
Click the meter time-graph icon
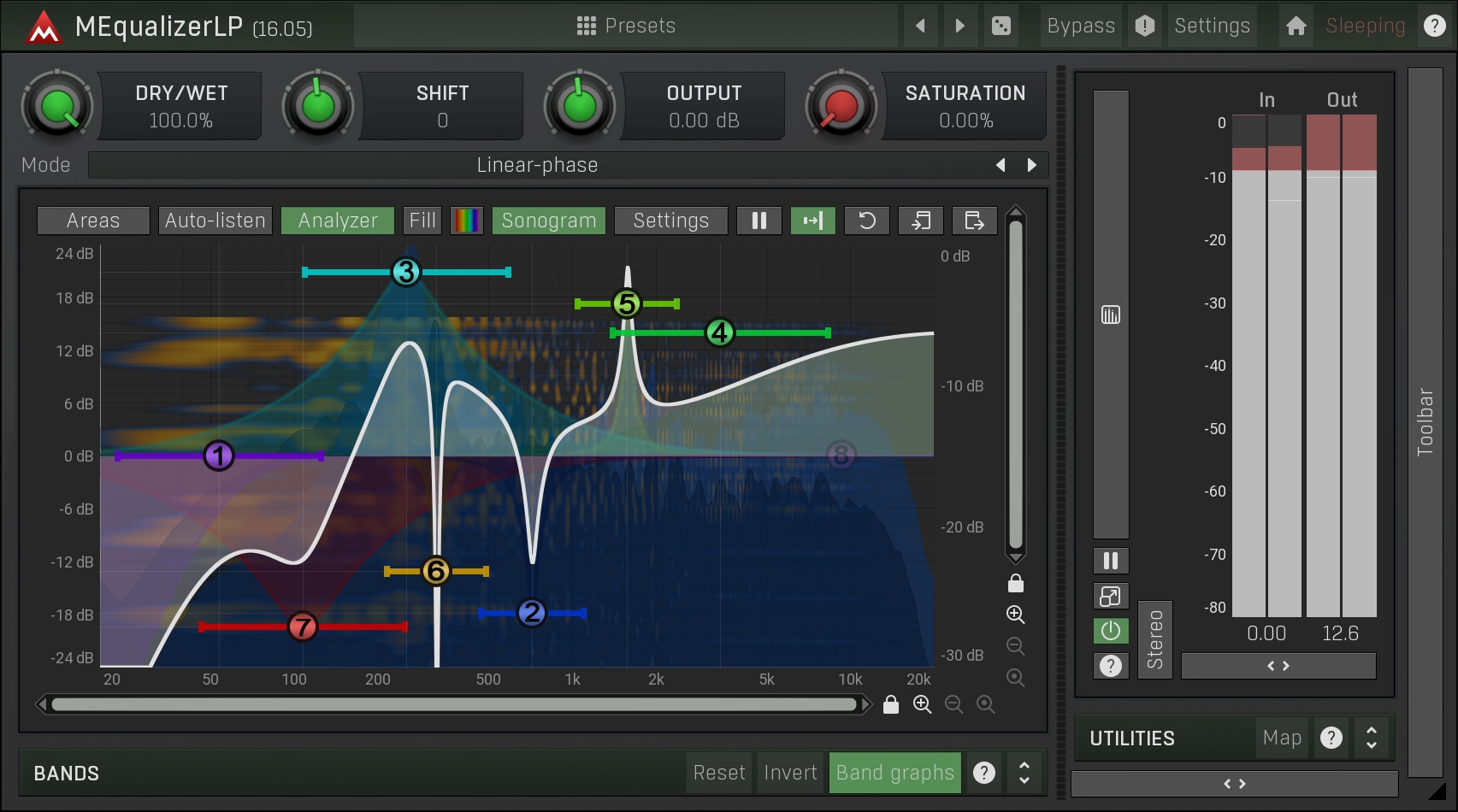[1111, 315]
